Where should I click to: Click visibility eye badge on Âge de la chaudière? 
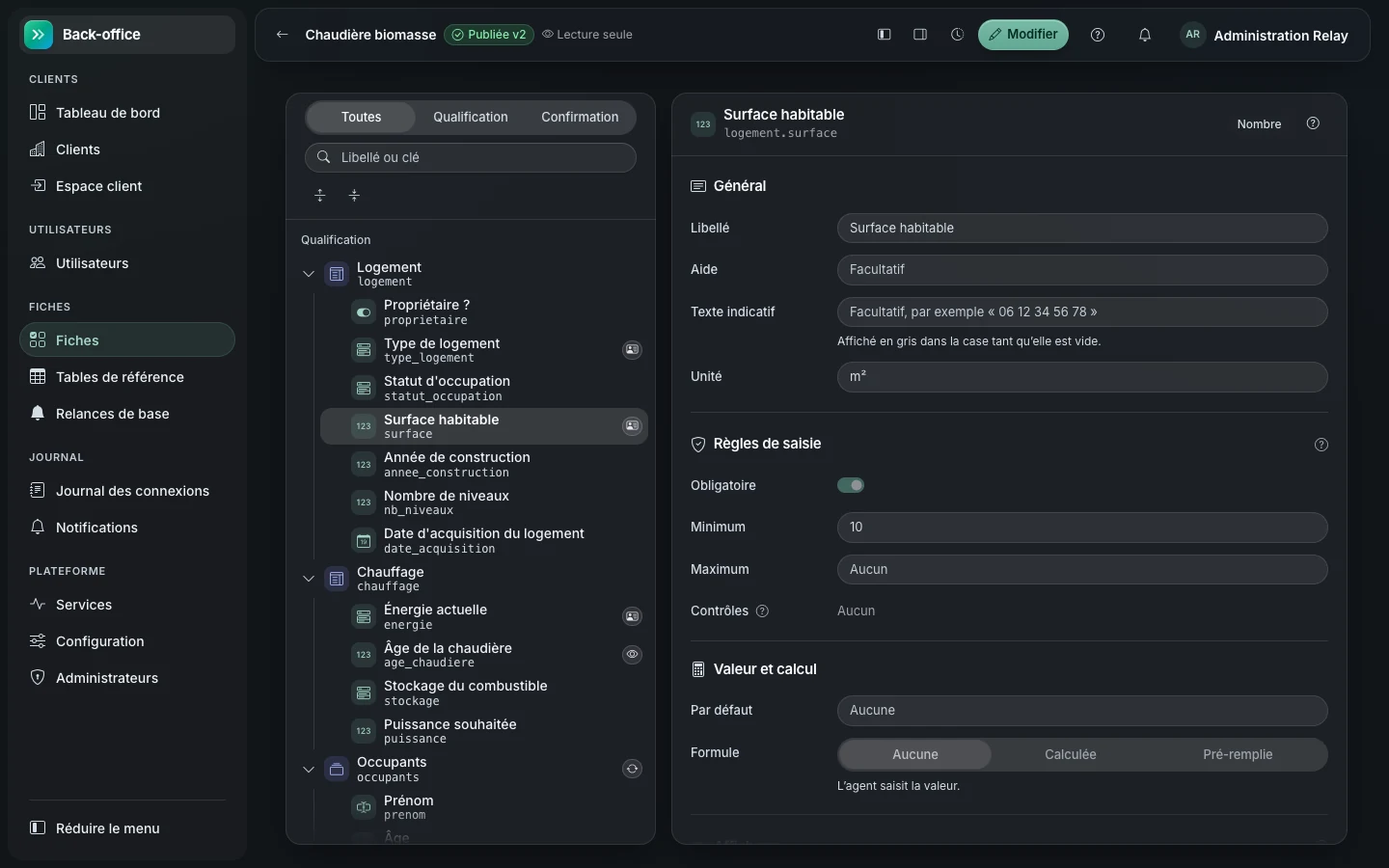632,655
